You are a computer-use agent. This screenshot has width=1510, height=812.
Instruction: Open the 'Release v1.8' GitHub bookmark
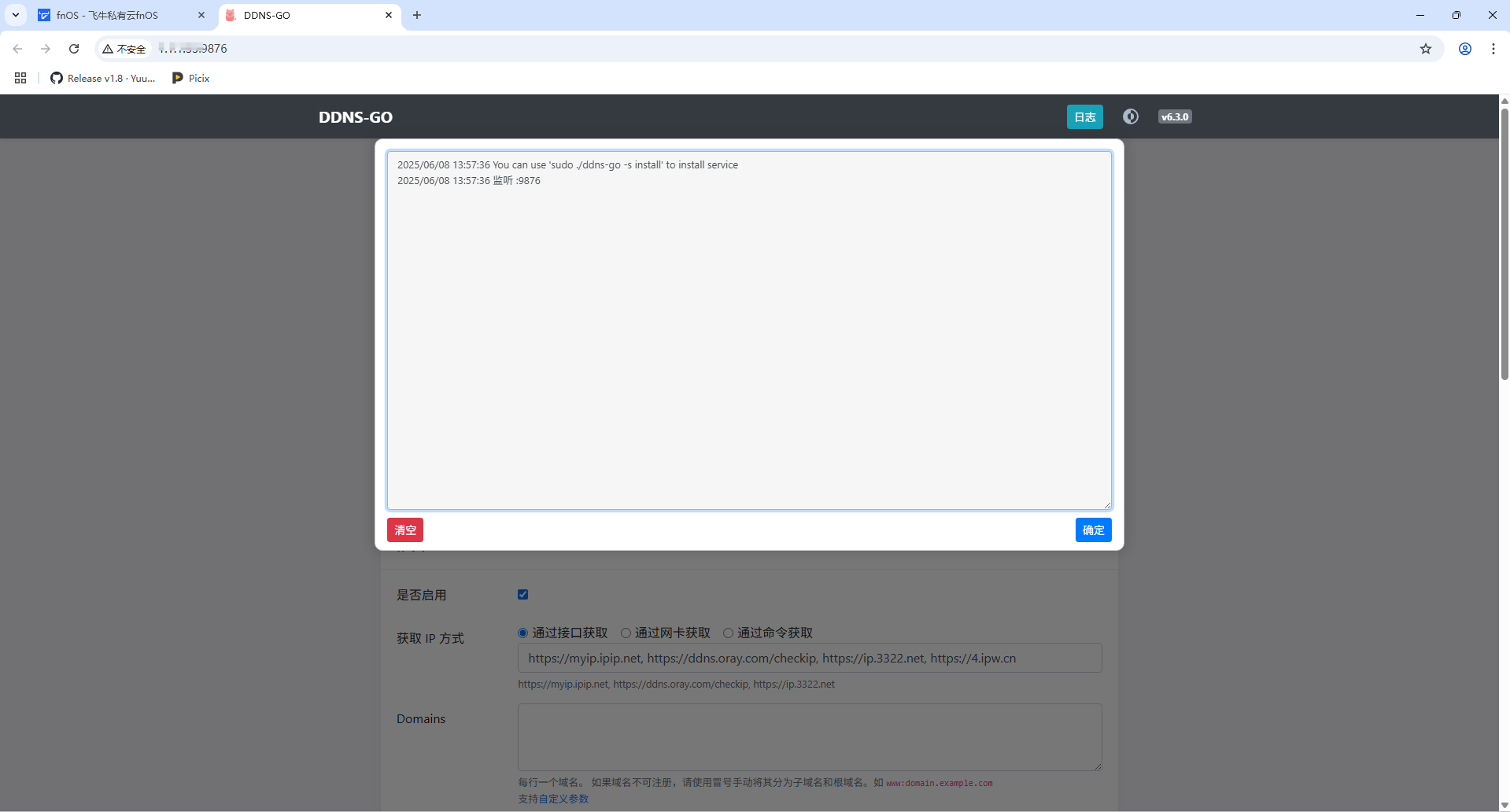(x=102, y=78)
